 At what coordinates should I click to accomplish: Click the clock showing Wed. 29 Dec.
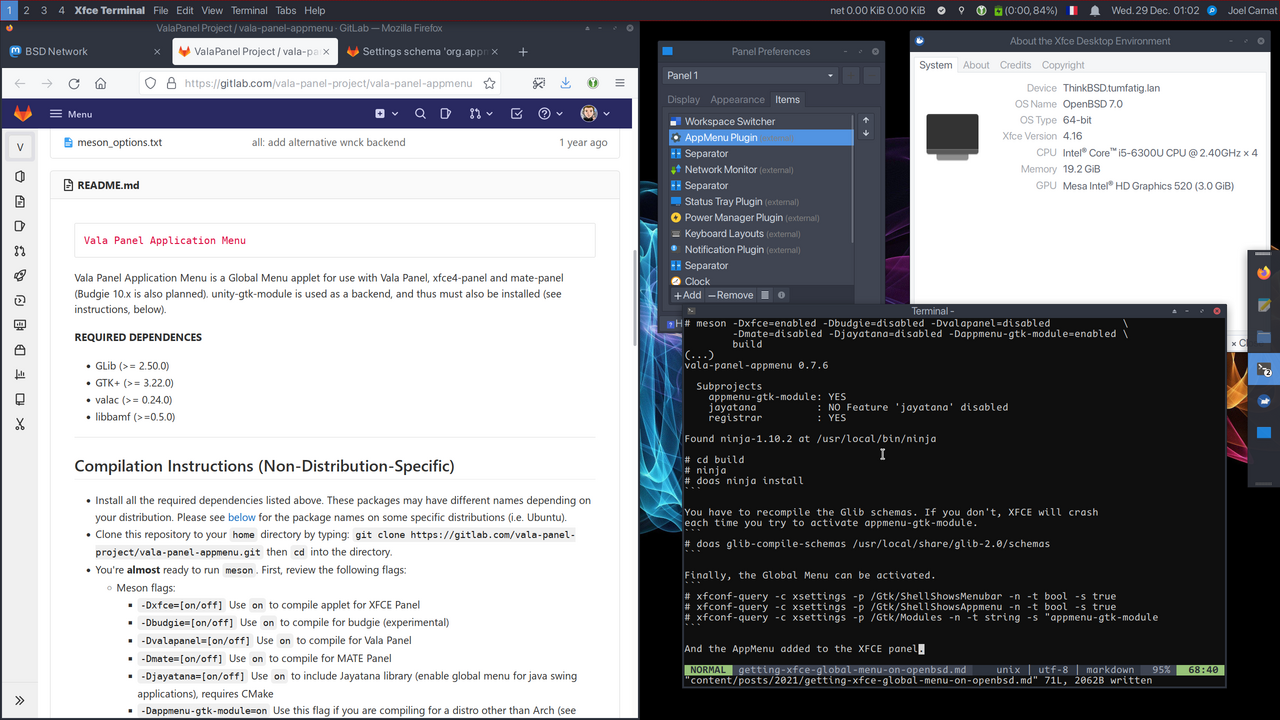(x=1155, y=10)
